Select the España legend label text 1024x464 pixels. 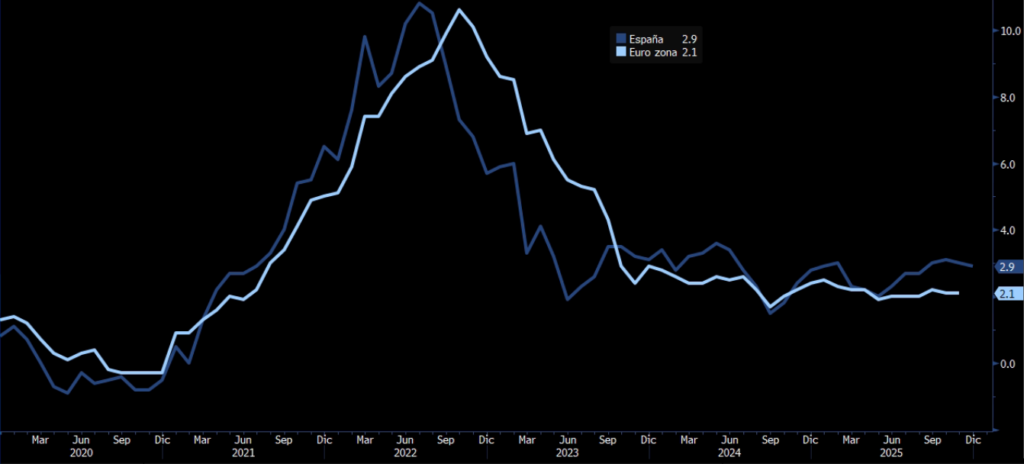[645, 38]
